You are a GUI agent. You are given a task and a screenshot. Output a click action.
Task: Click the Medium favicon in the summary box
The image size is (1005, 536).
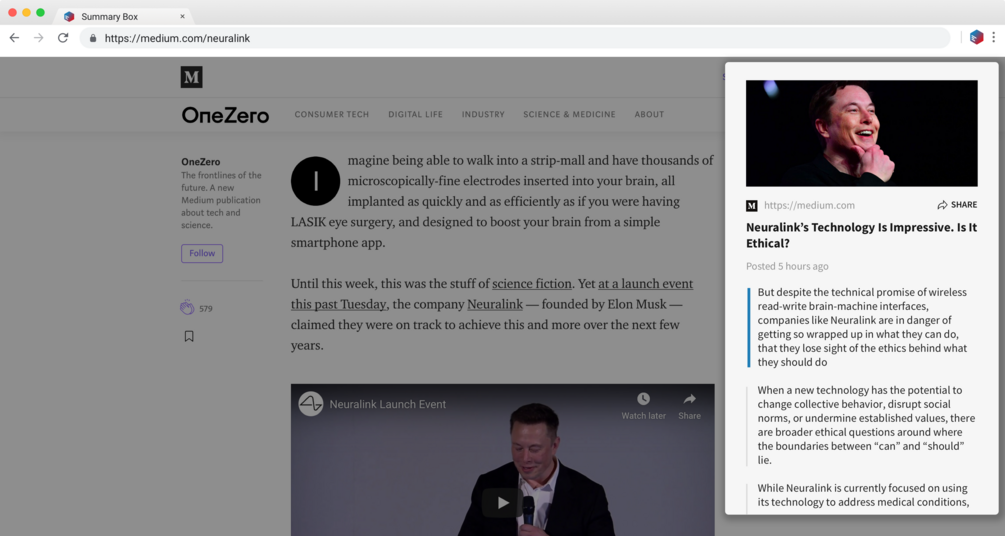[x=752, y=206]
